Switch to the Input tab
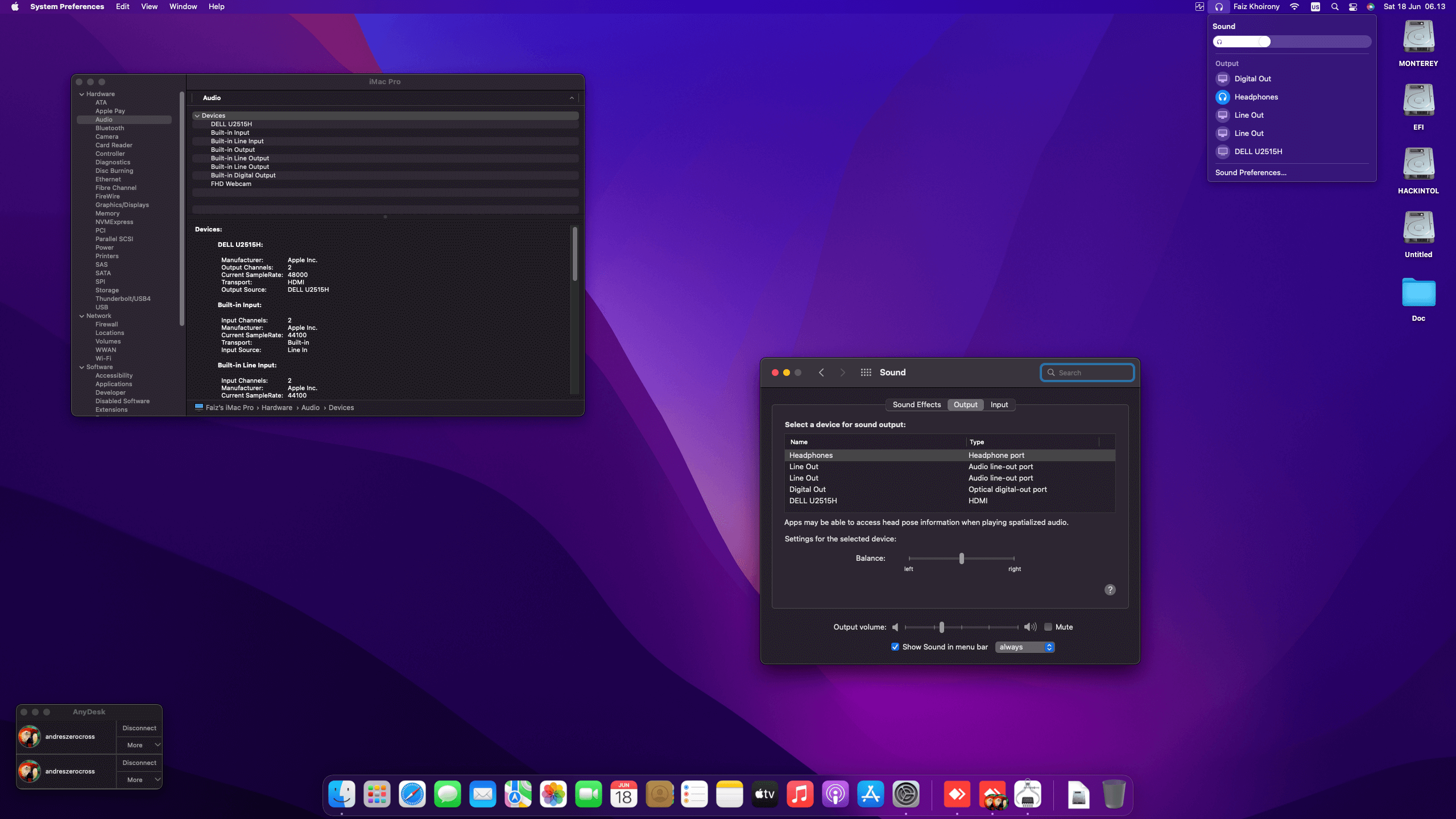The image size is (1456, 819). pos(999,404)
